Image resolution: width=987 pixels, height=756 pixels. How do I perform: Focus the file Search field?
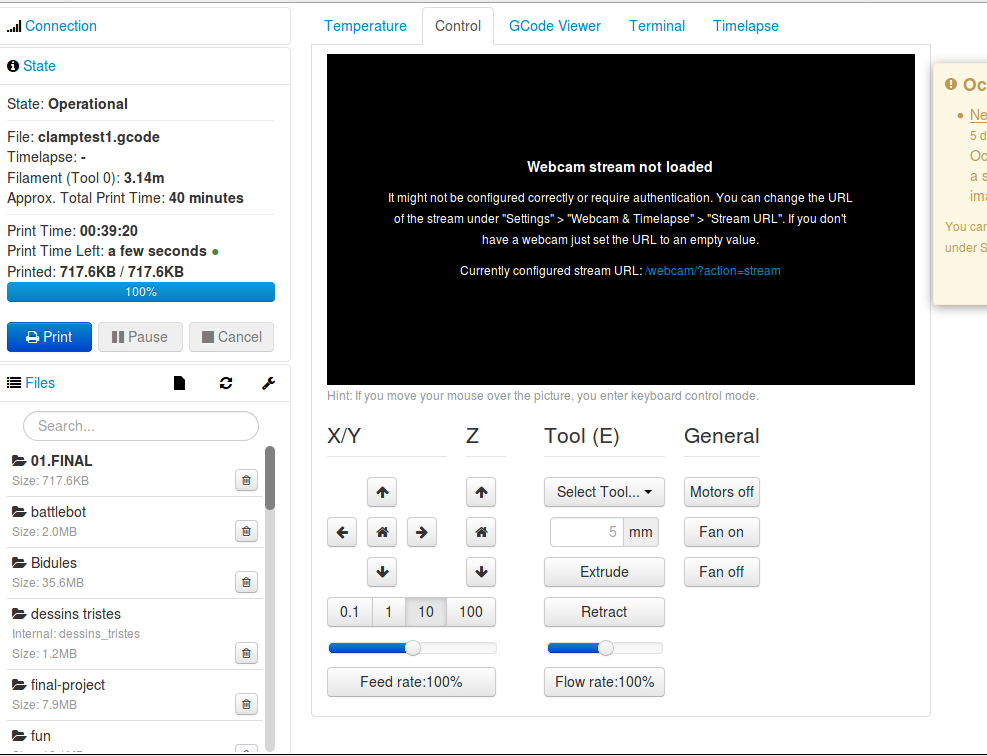[x=141, y=426]
